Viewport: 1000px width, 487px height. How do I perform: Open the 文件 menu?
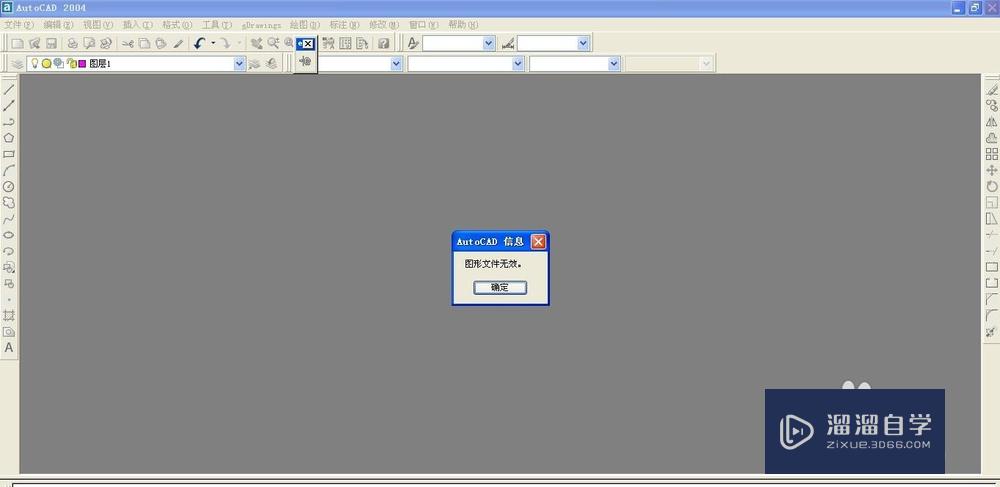coord(19,25)
